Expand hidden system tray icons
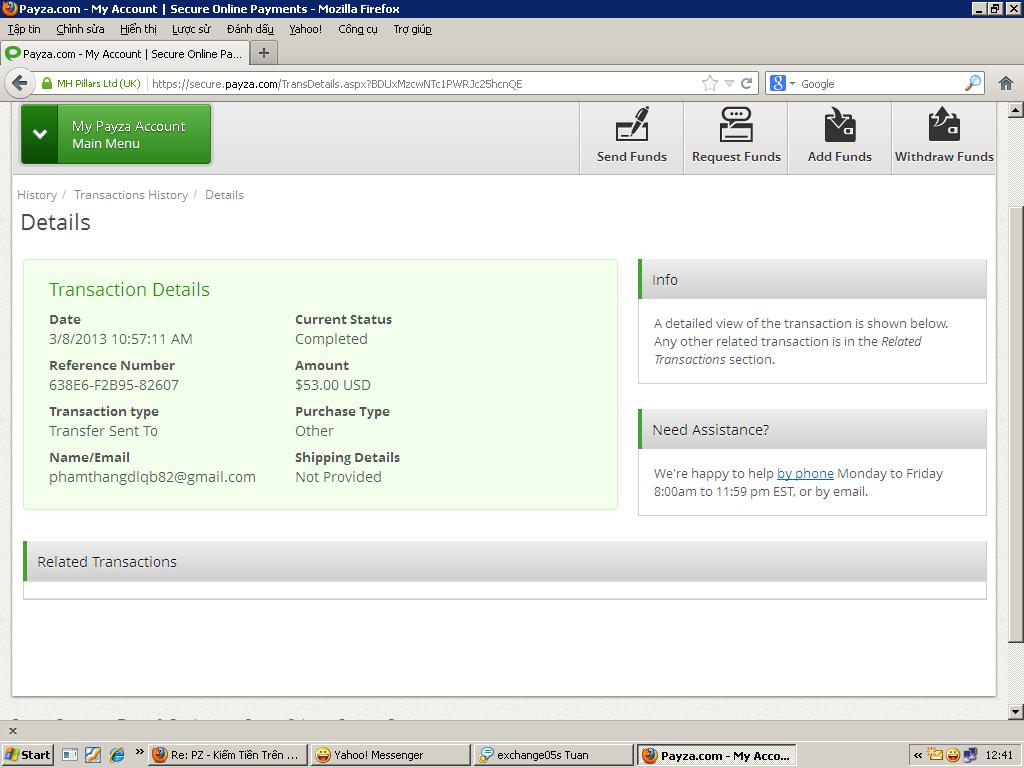The height and width of the screenshot is (768, 1024). tap(918, 756)
